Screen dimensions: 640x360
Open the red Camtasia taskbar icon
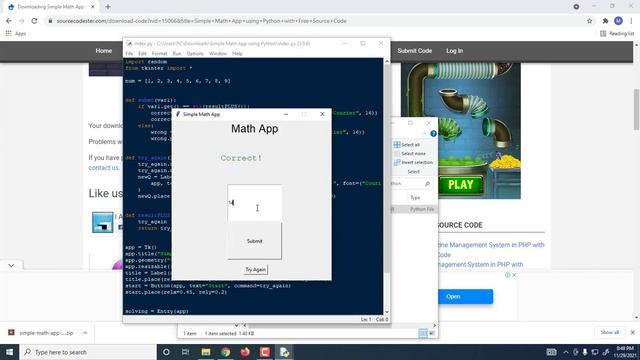click(264, 352)
